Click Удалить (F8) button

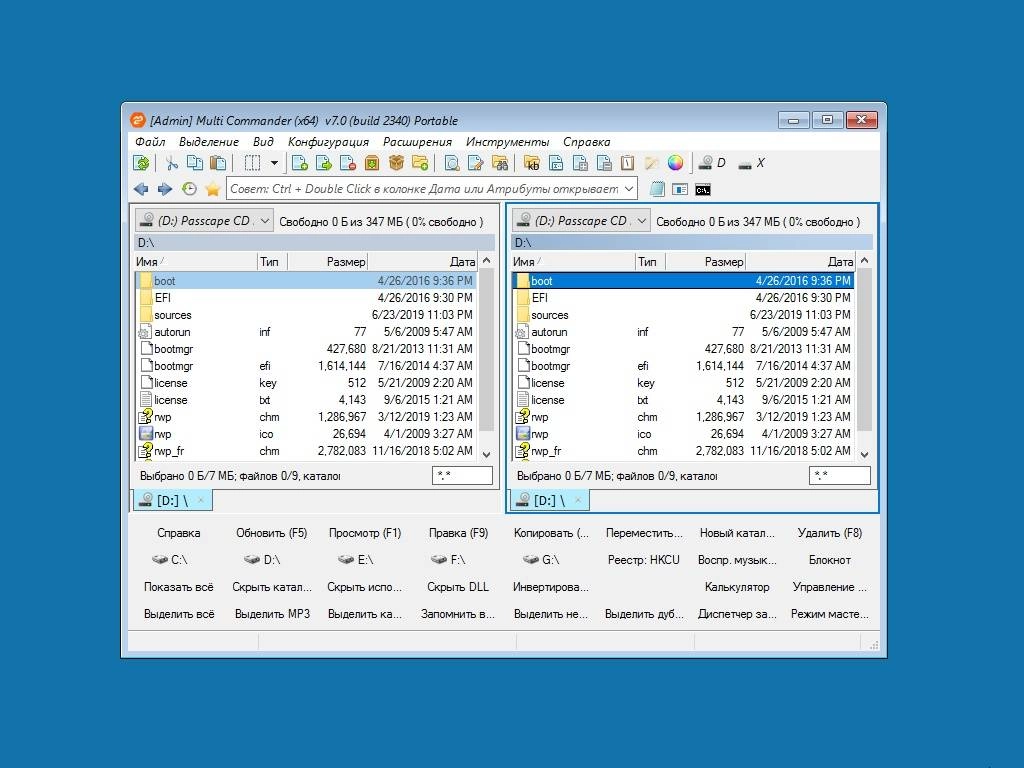coord(830,533)
